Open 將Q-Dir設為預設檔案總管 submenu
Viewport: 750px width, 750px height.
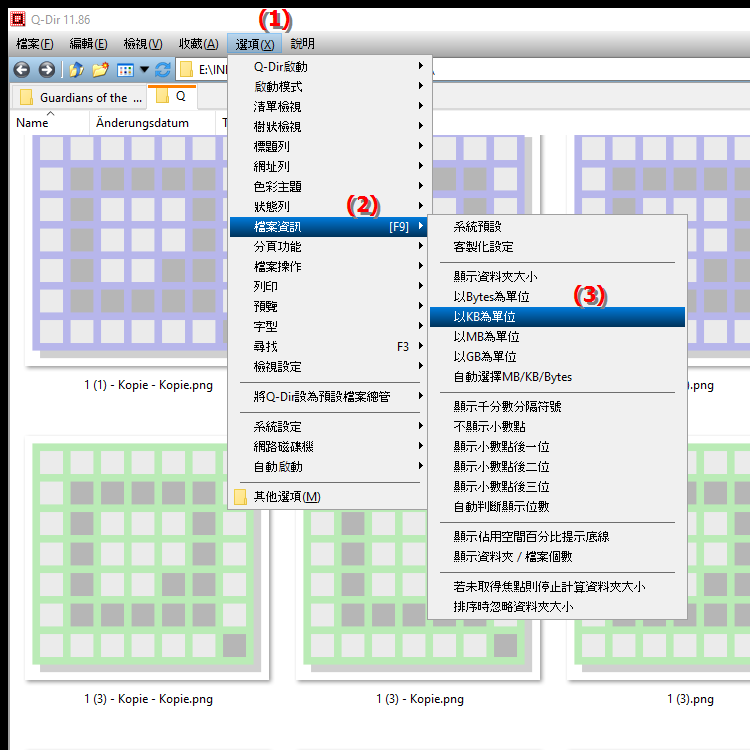[x=330, y=397]
